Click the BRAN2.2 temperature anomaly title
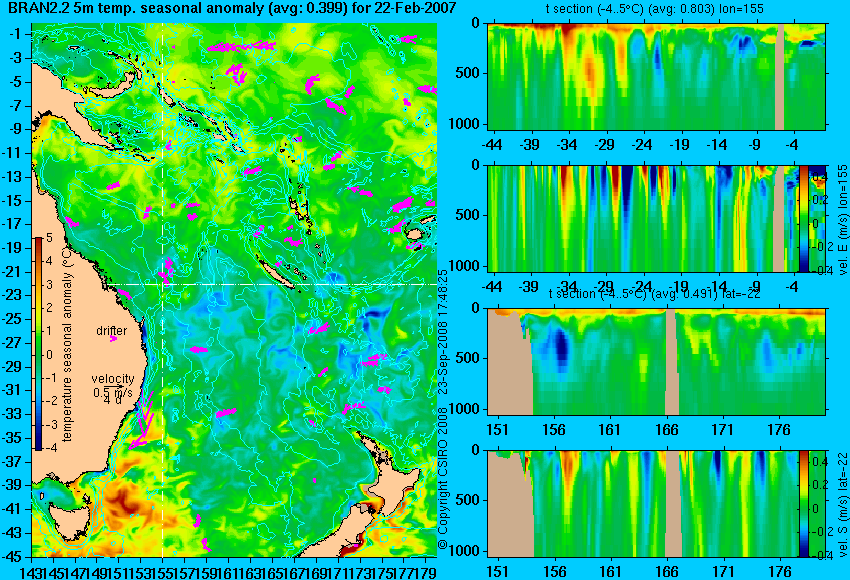Screen dimensions: 850x580 [231, 8]
